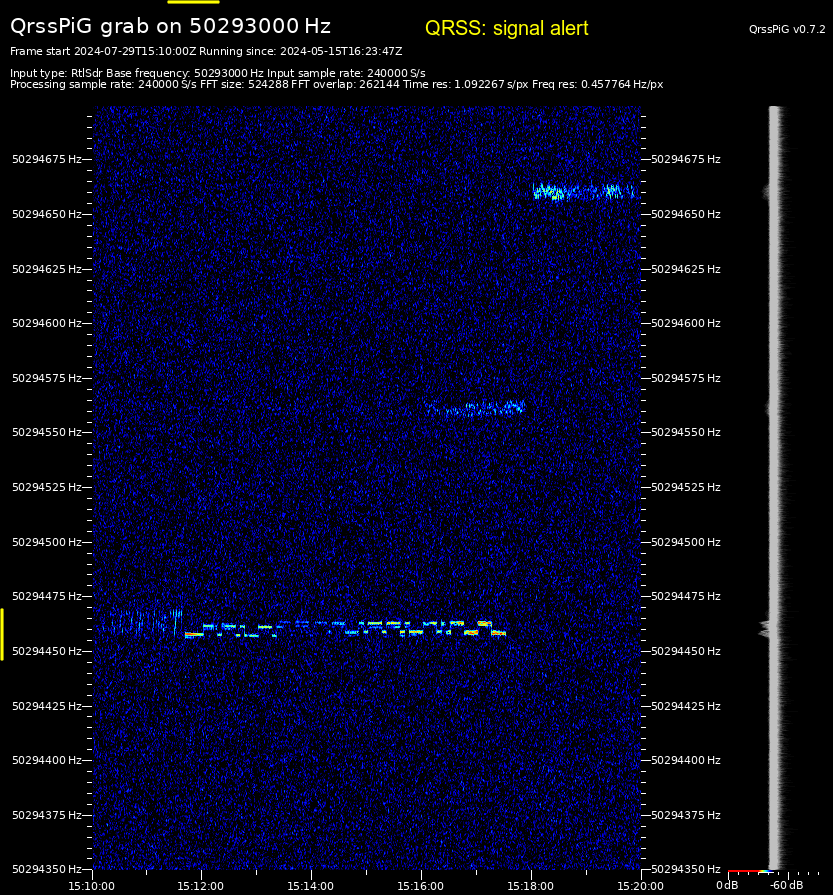
Task: Click the 50294650 Hz label on left axis
Action: point(47,214)
